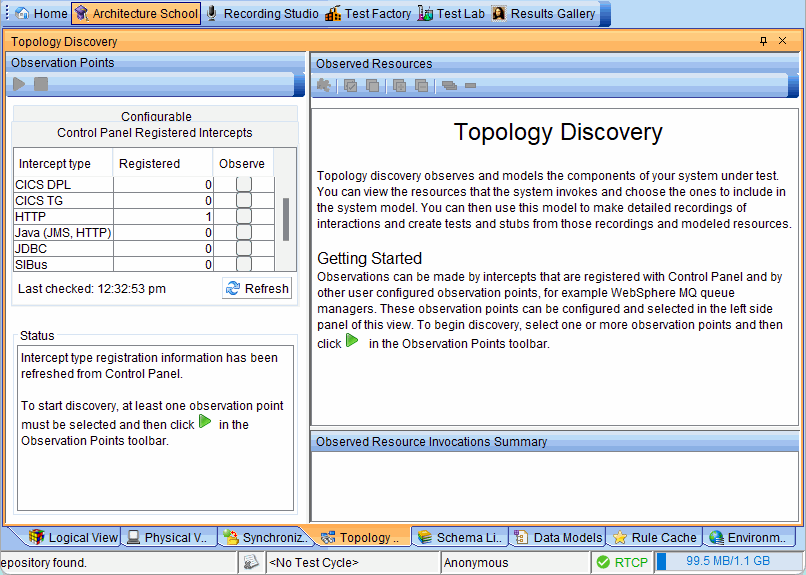
Task: Select the Java (JMS, HTTP) row
Action: pyautogui.click(x=144, y=233)
